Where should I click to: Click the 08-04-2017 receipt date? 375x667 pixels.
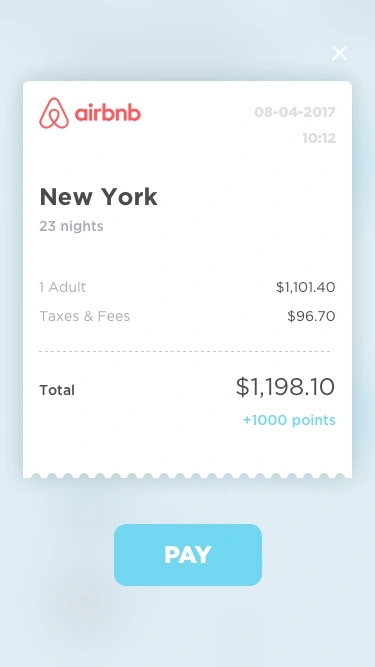[295, 112]
